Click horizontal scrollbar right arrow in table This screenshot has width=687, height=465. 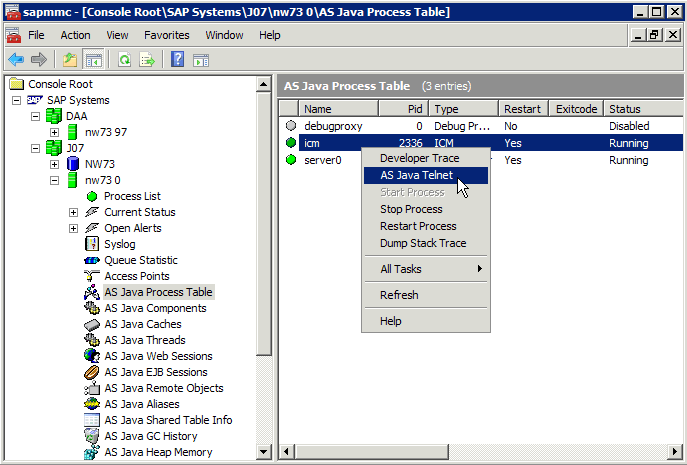point(675,451)
